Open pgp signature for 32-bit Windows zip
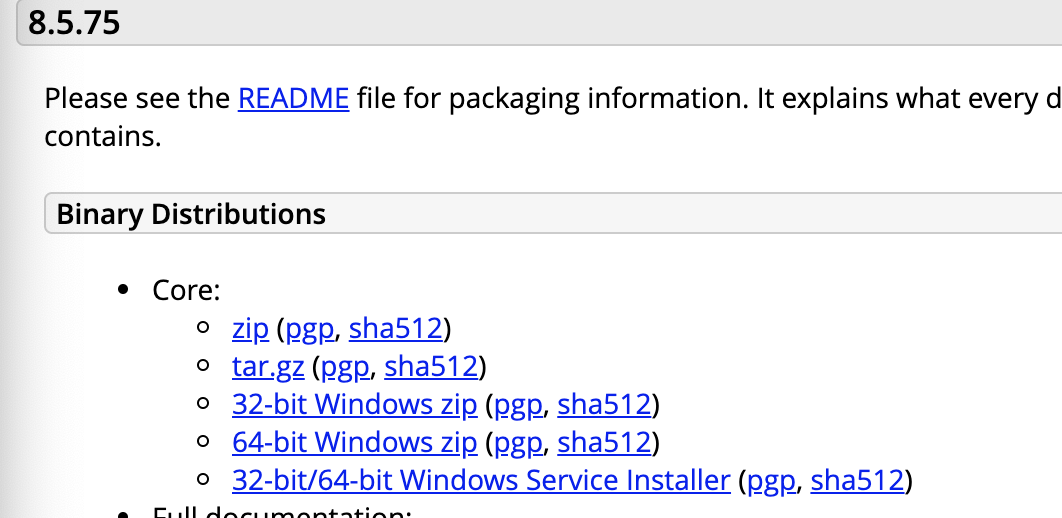This screenshot has width=1062, height=518. pyautogui.click(x=519, y=406)
